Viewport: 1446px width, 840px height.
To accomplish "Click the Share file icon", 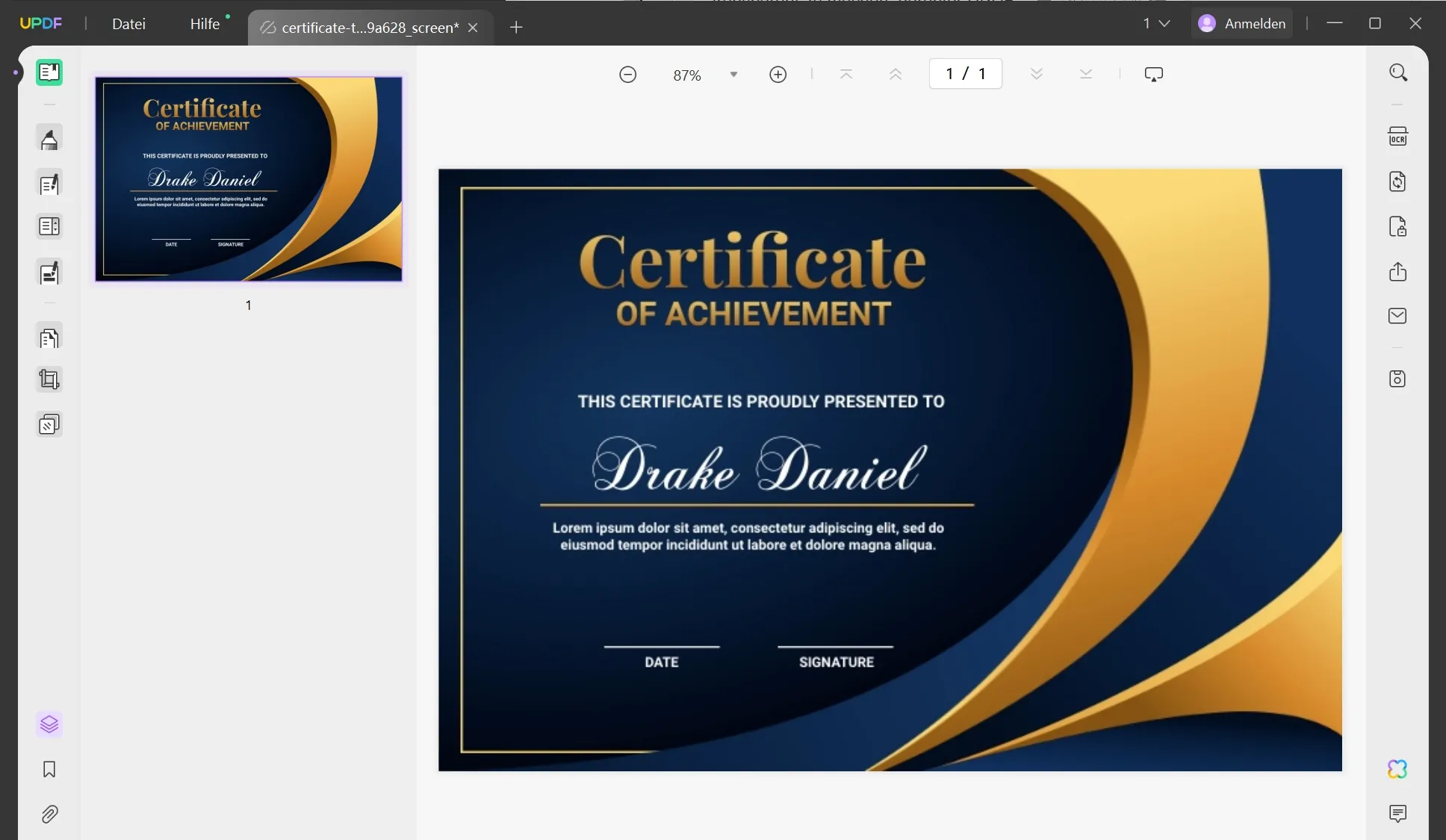I will pos(1397,272).
